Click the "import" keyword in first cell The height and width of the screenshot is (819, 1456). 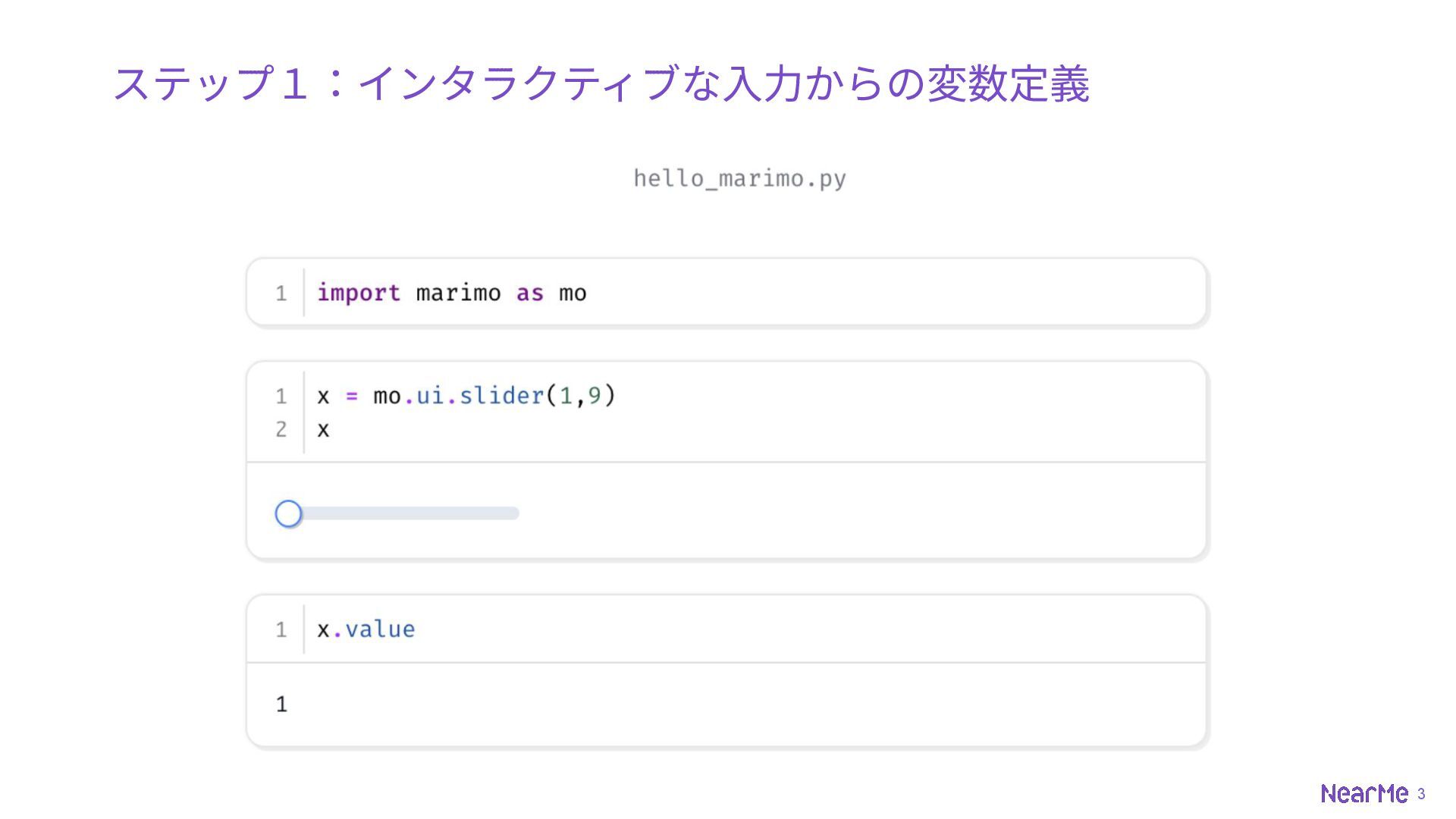point(358,293)
